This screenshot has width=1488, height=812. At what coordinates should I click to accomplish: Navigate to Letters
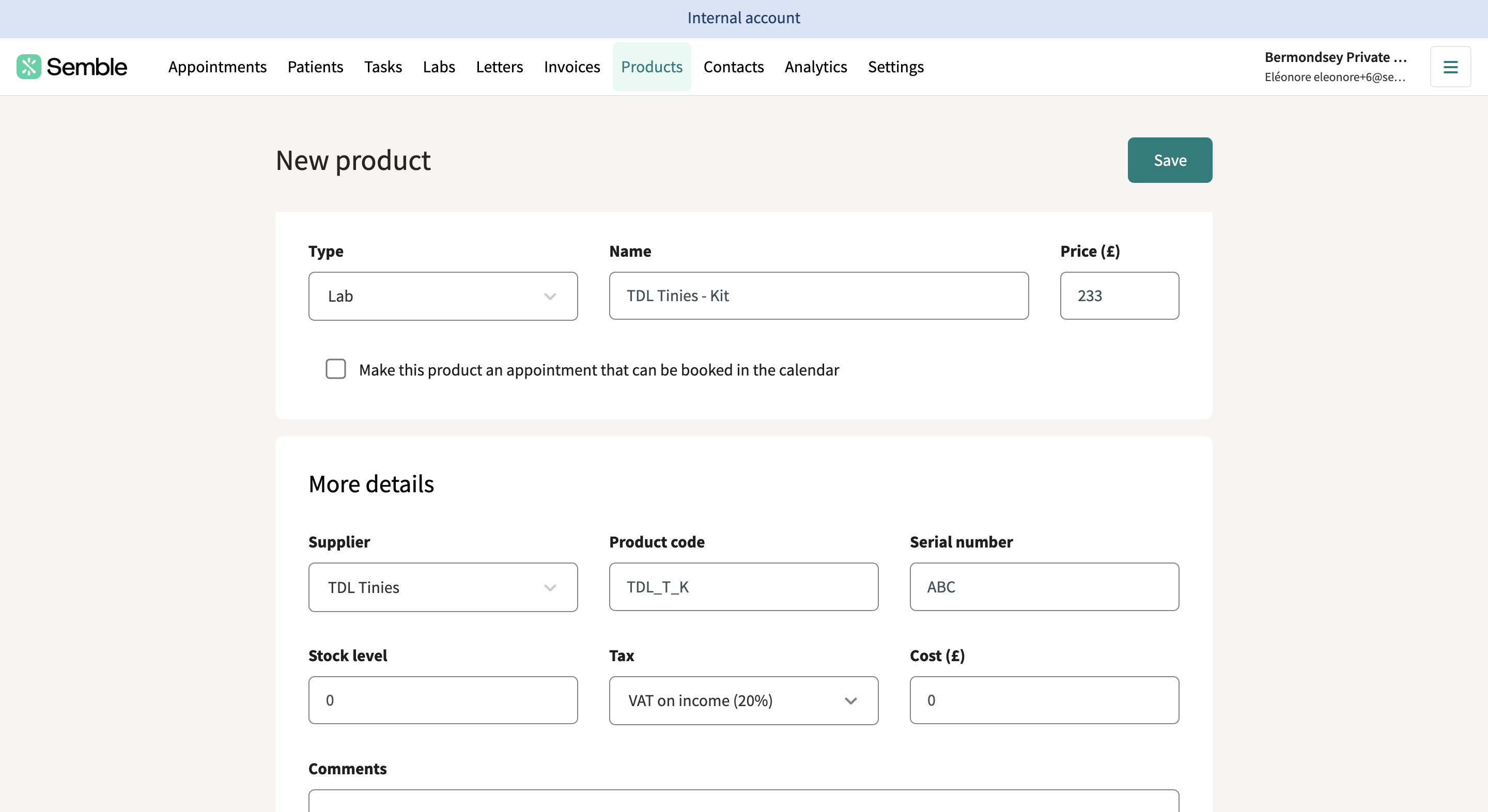coord(499,67)
